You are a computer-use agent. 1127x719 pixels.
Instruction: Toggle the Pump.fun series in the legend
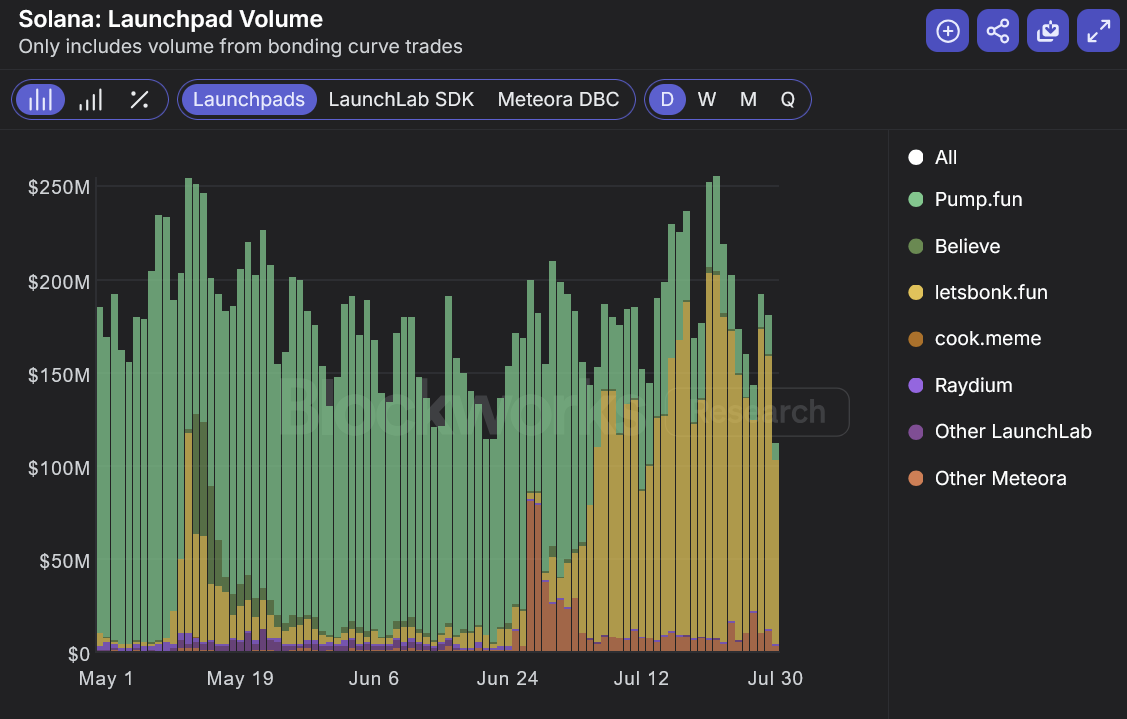coord(965,199)
